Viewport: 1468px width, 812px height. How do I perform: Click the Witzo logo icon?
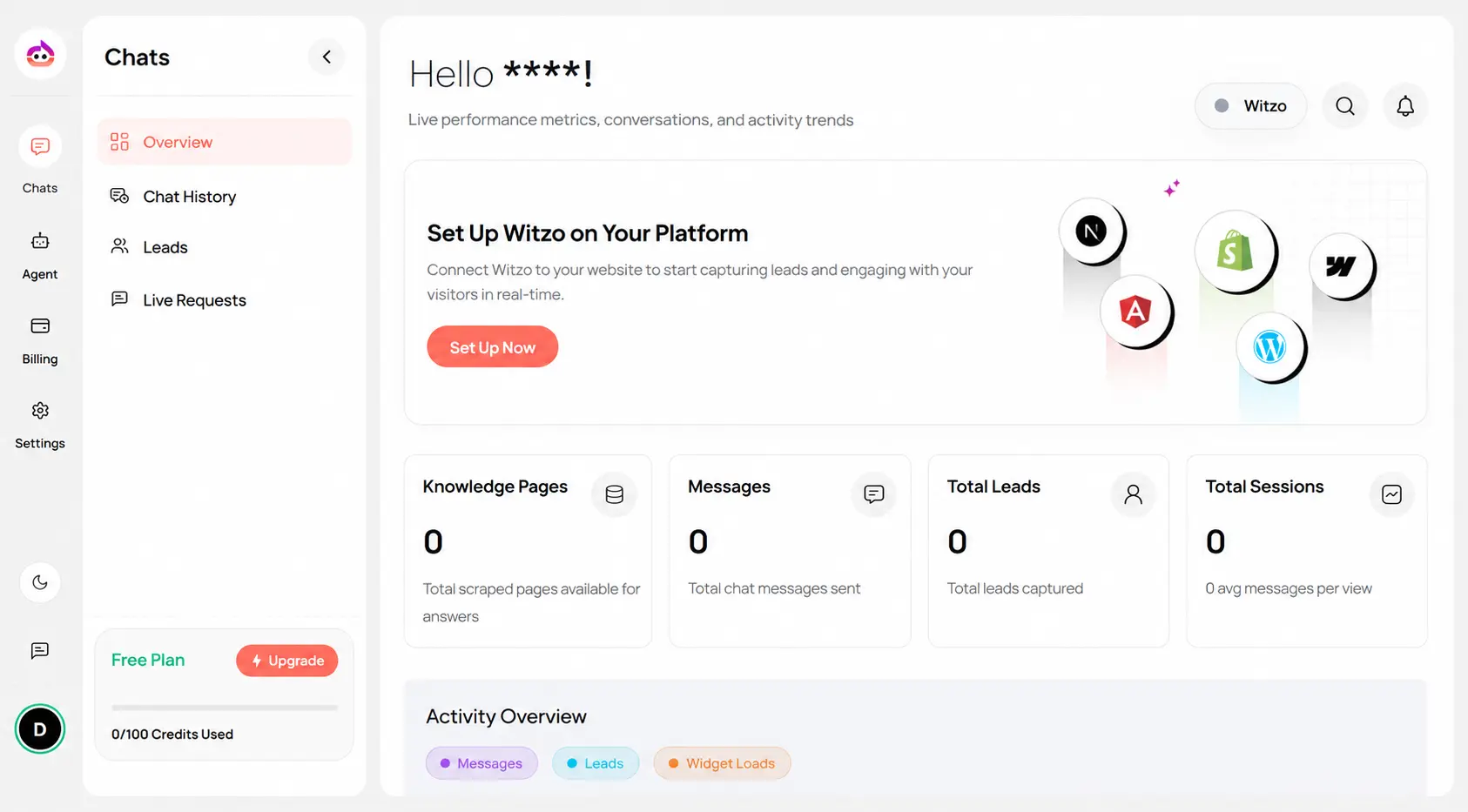coord(40,54)
